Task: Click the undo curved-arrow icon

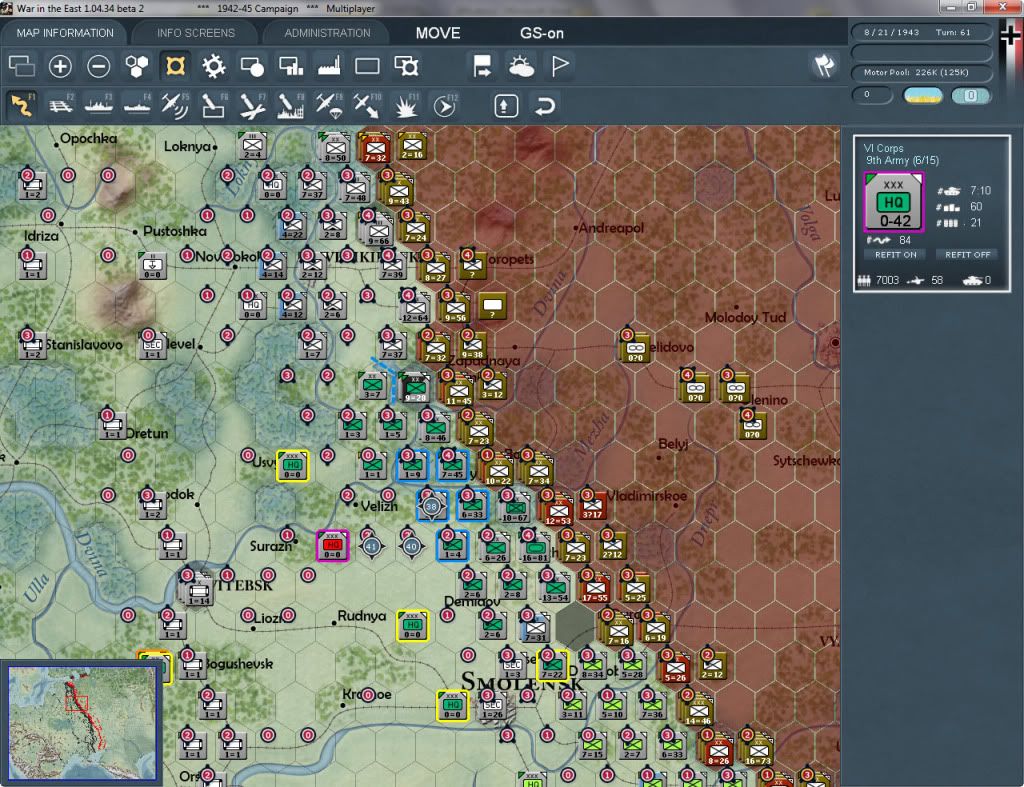Action: click(545, 106)
